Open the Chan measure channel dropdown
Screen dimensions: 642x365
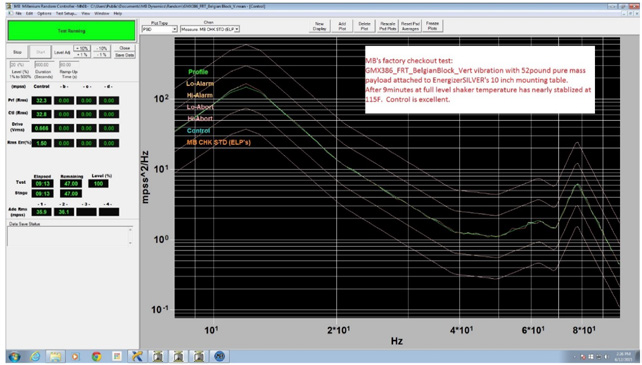click(210, 29)
